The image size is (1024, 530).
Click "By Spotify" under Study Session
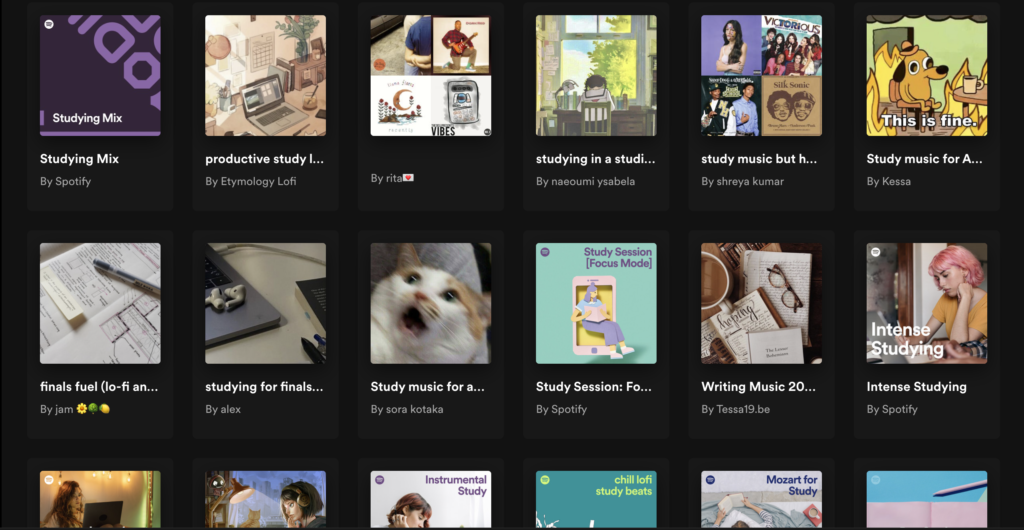click(x=562, y=409)
